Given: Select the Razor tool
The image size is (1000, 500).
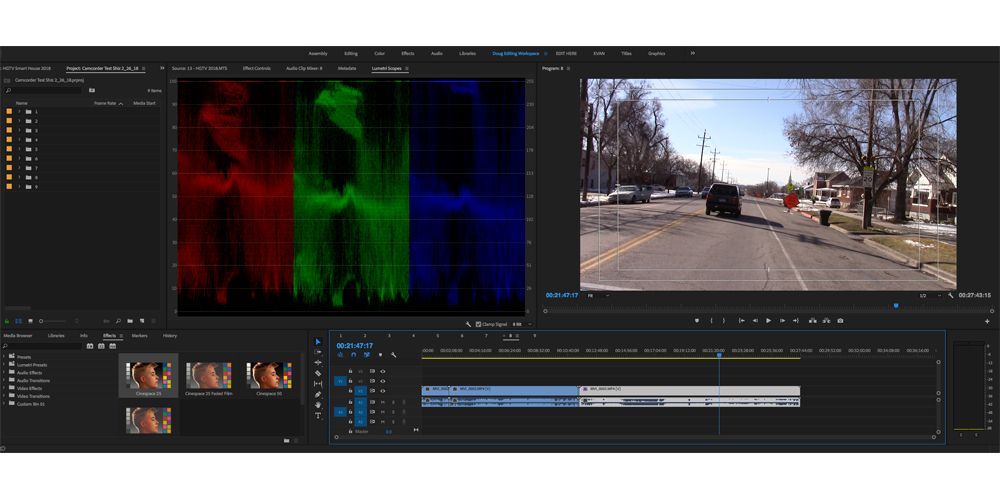Looking at the screenshot, I should pos(318,373).
